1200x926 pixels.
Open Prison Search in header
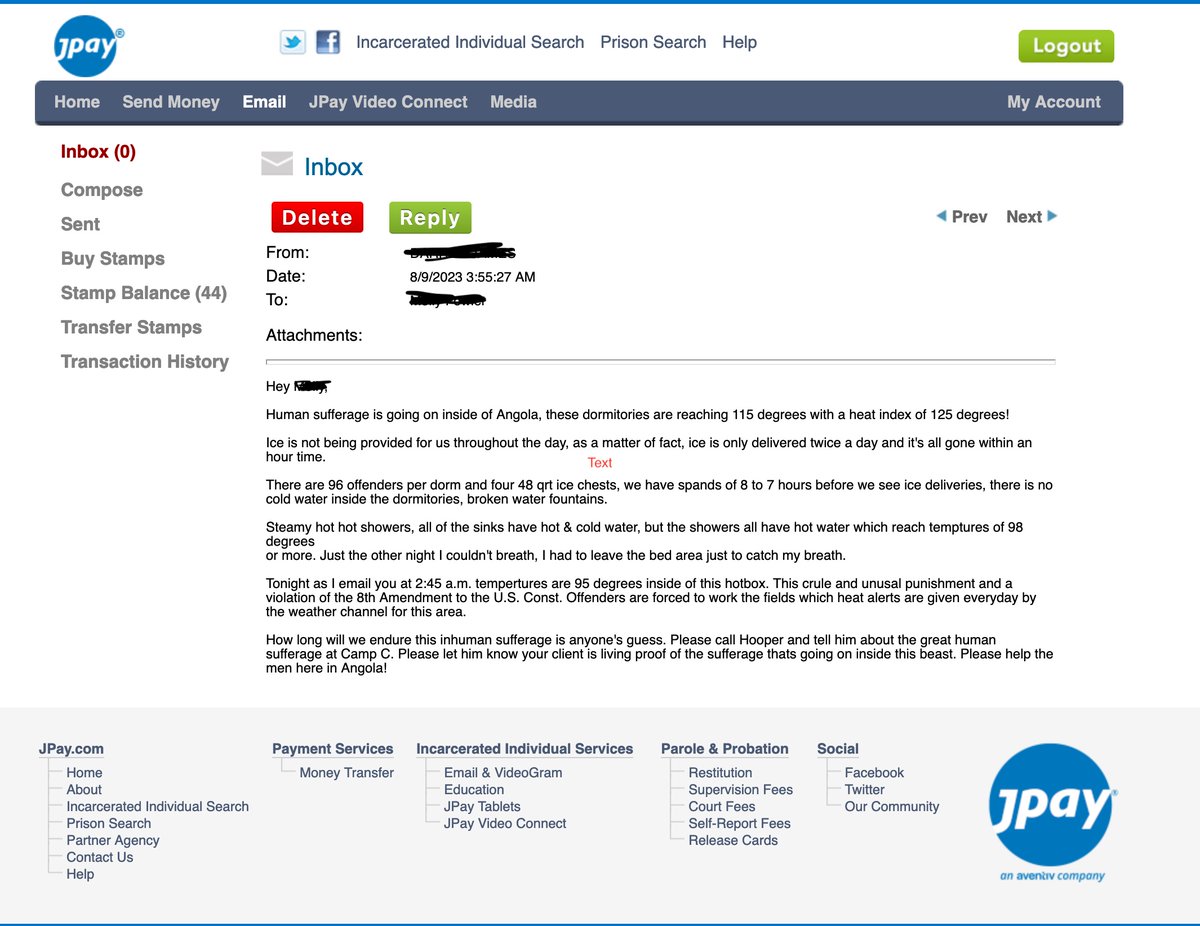653,42
